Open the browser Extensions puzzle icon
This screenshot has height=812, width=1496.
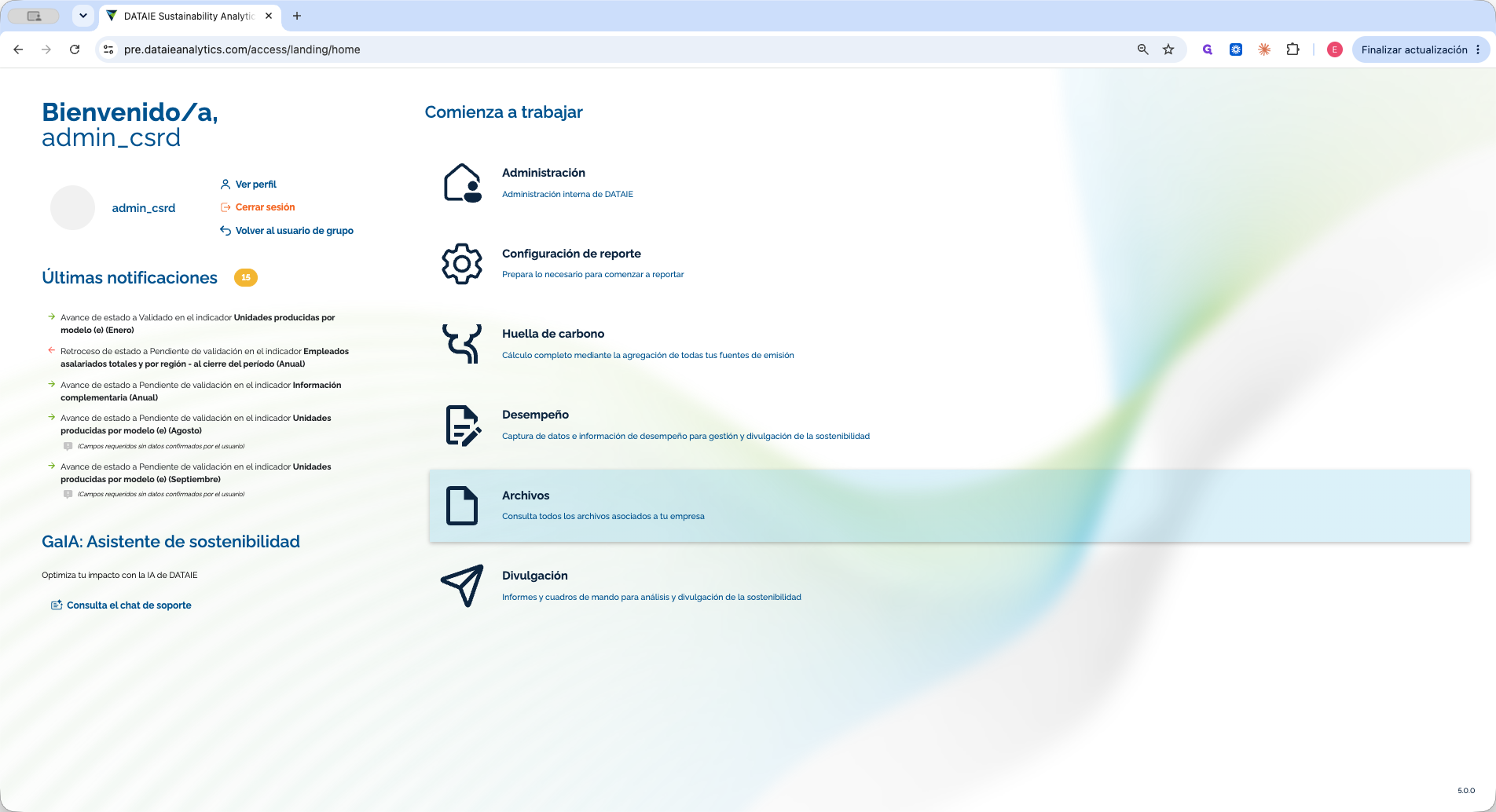pos(1292,49)
